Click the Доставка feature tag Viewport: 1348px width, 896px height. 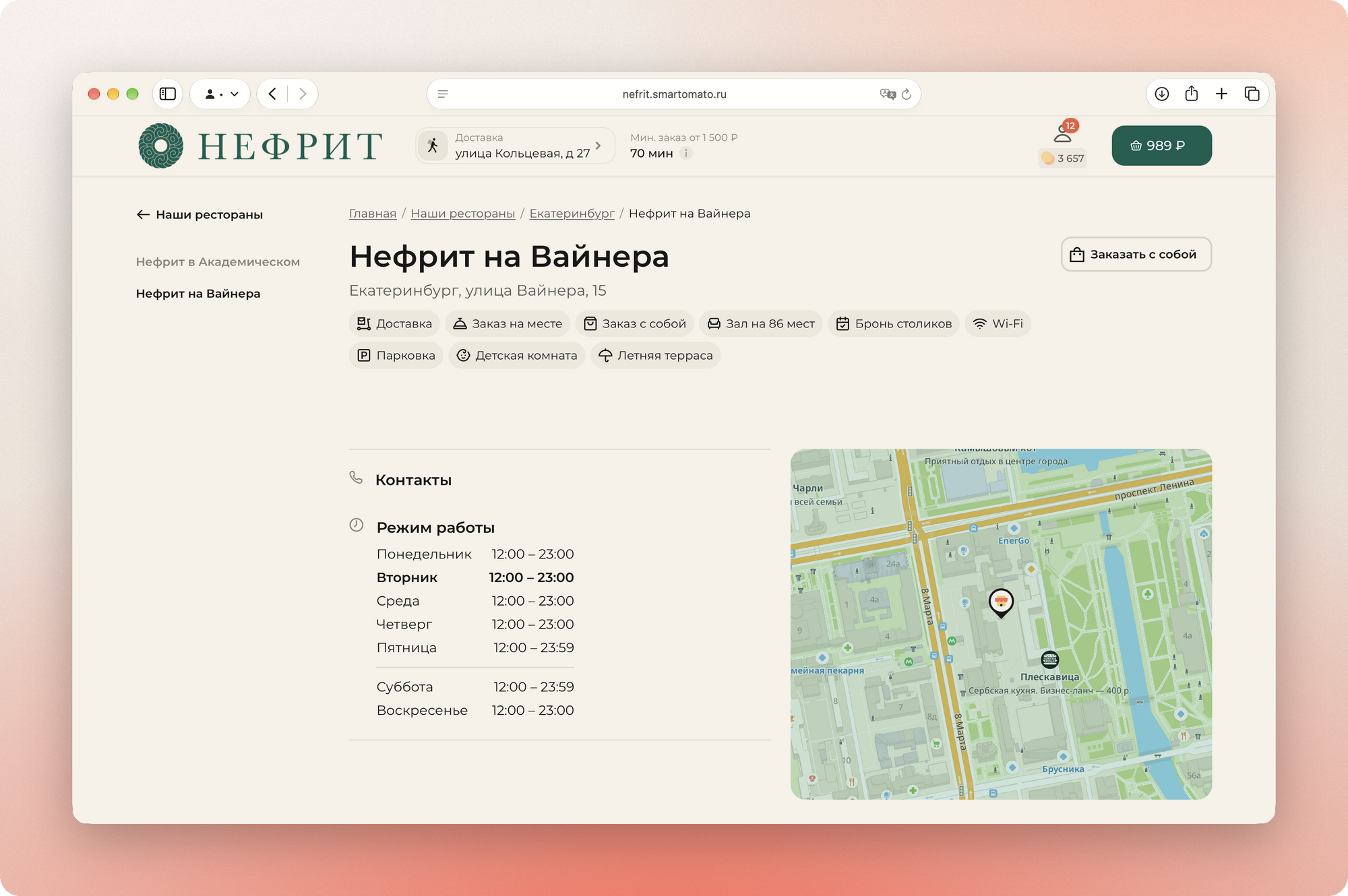394,323
